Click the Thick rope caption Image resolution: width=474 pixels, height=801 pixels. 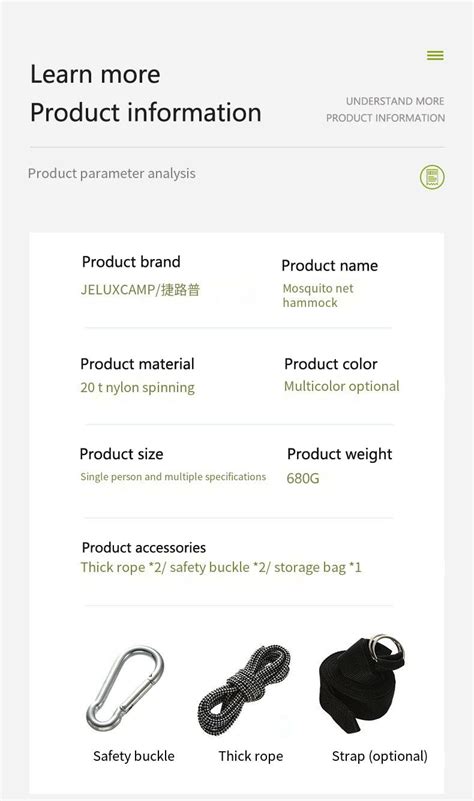(251, 756)
